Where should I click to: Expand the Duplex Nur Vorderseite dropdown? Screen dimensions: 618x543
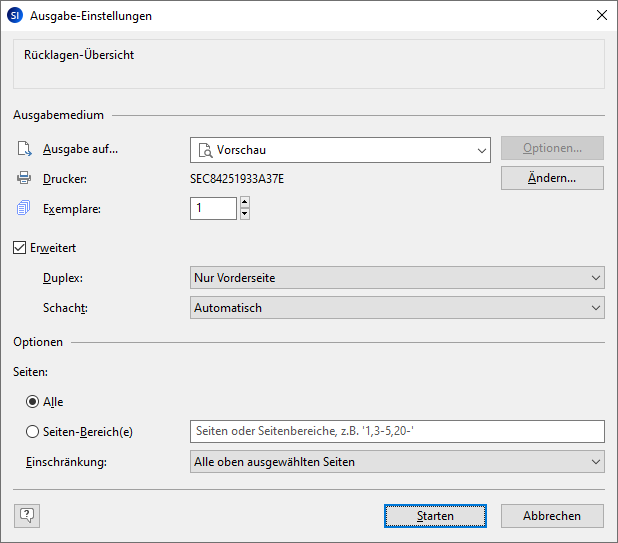tap(397, 278)
